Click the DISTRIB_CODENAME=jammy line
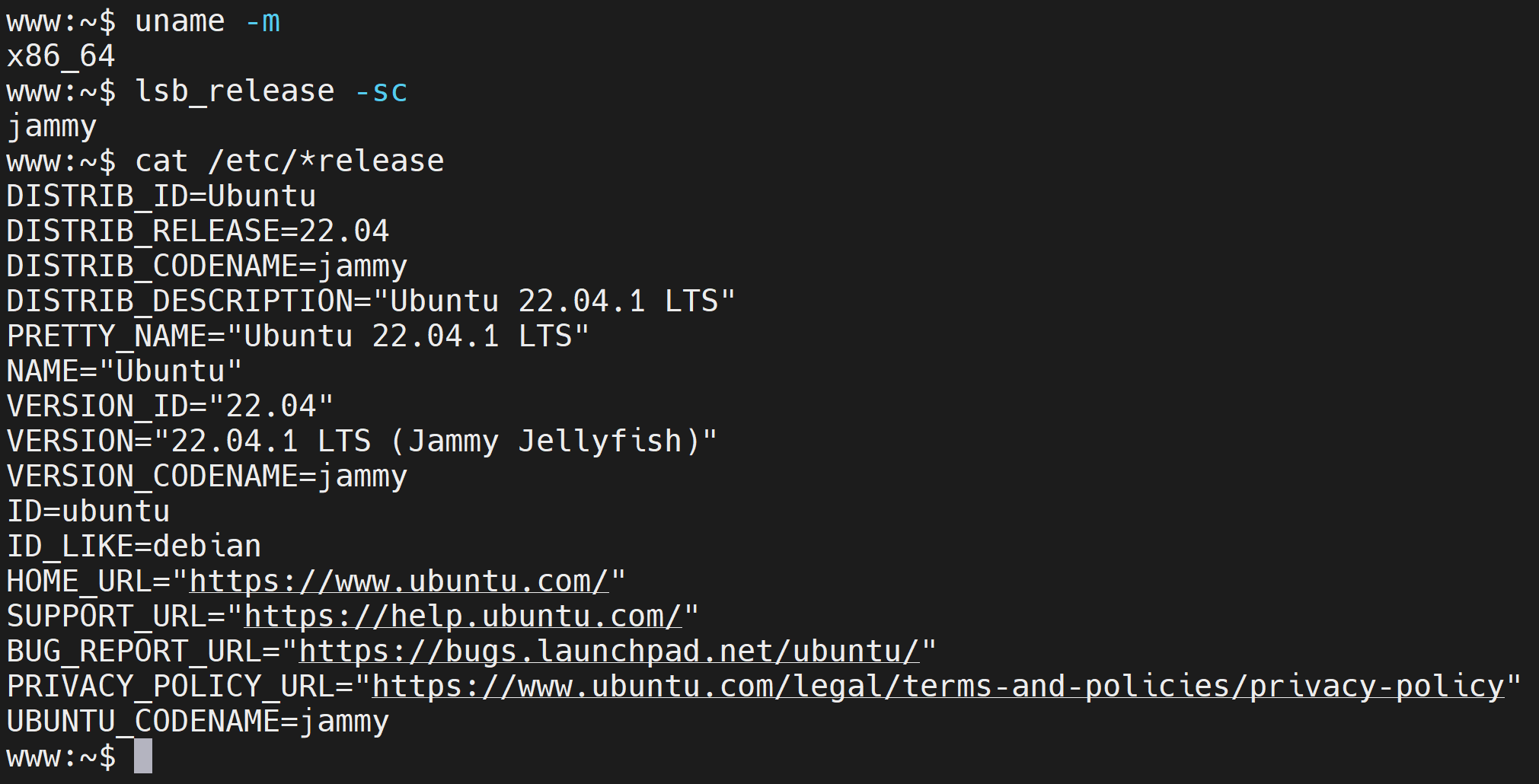This screenshot has height=784, width=1539. click(207, 266)
